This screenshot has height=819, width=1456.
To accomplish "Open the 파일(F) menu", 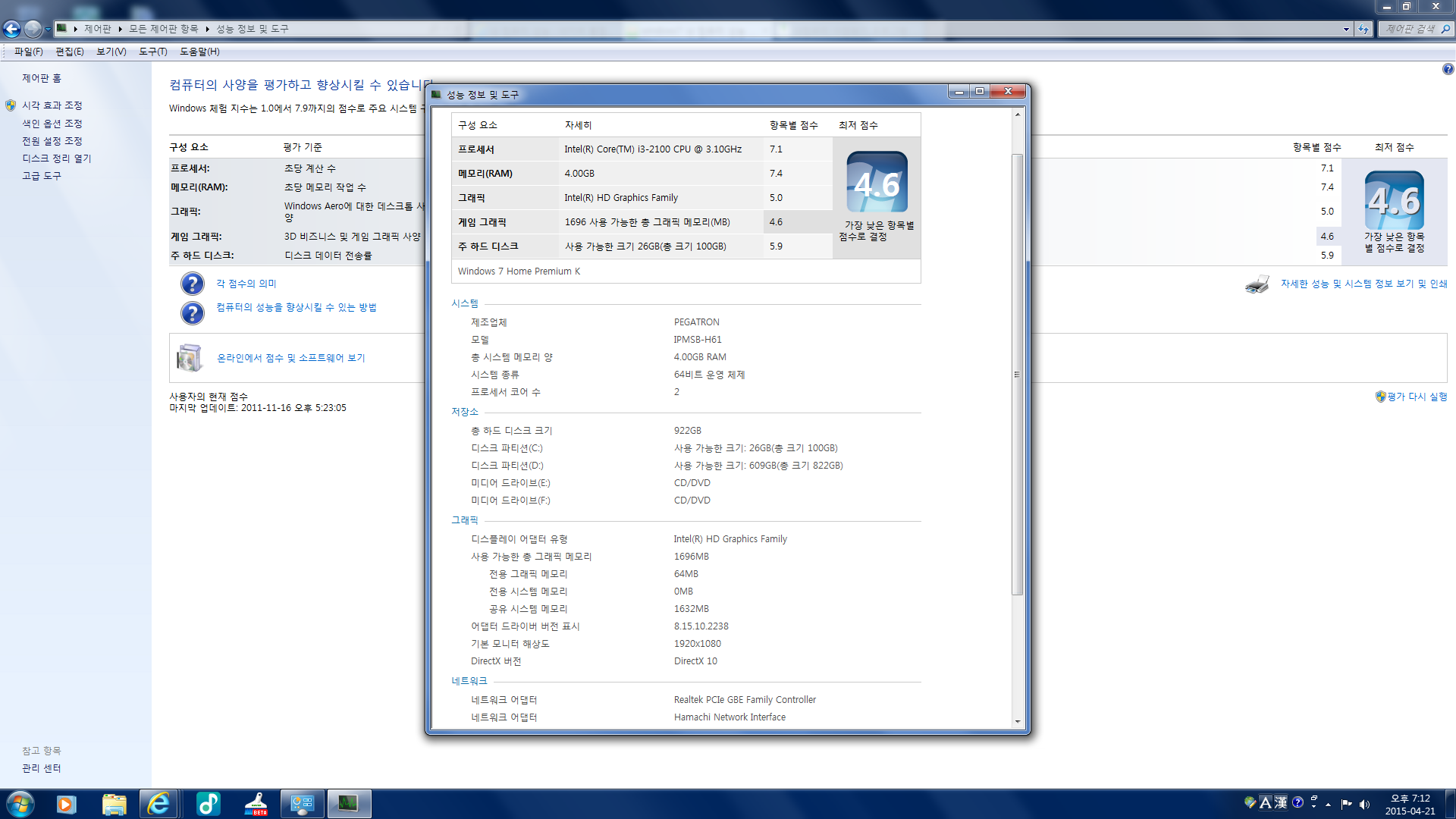I will (29, 52).
